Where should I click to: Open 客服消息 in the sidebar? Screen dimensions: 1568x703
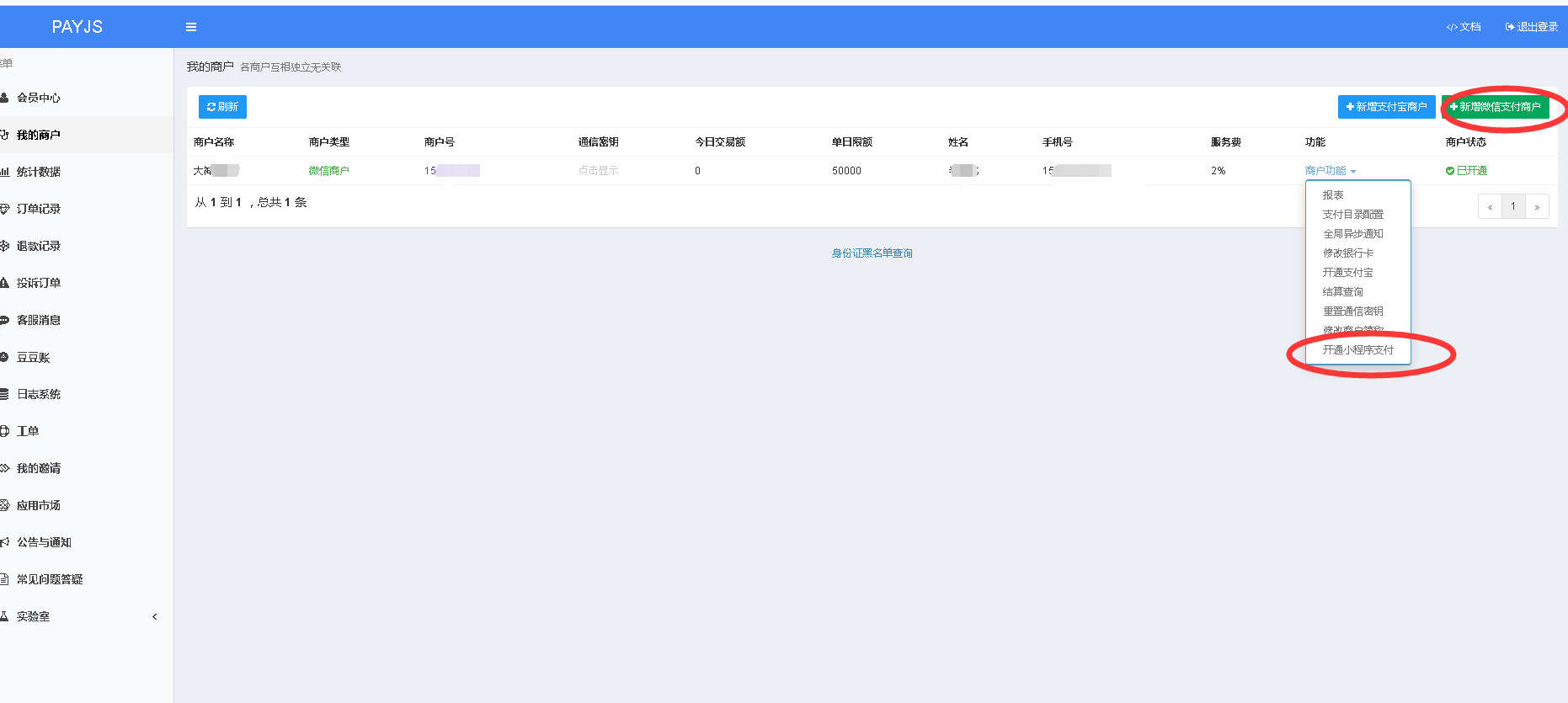(x=87, y=320)
